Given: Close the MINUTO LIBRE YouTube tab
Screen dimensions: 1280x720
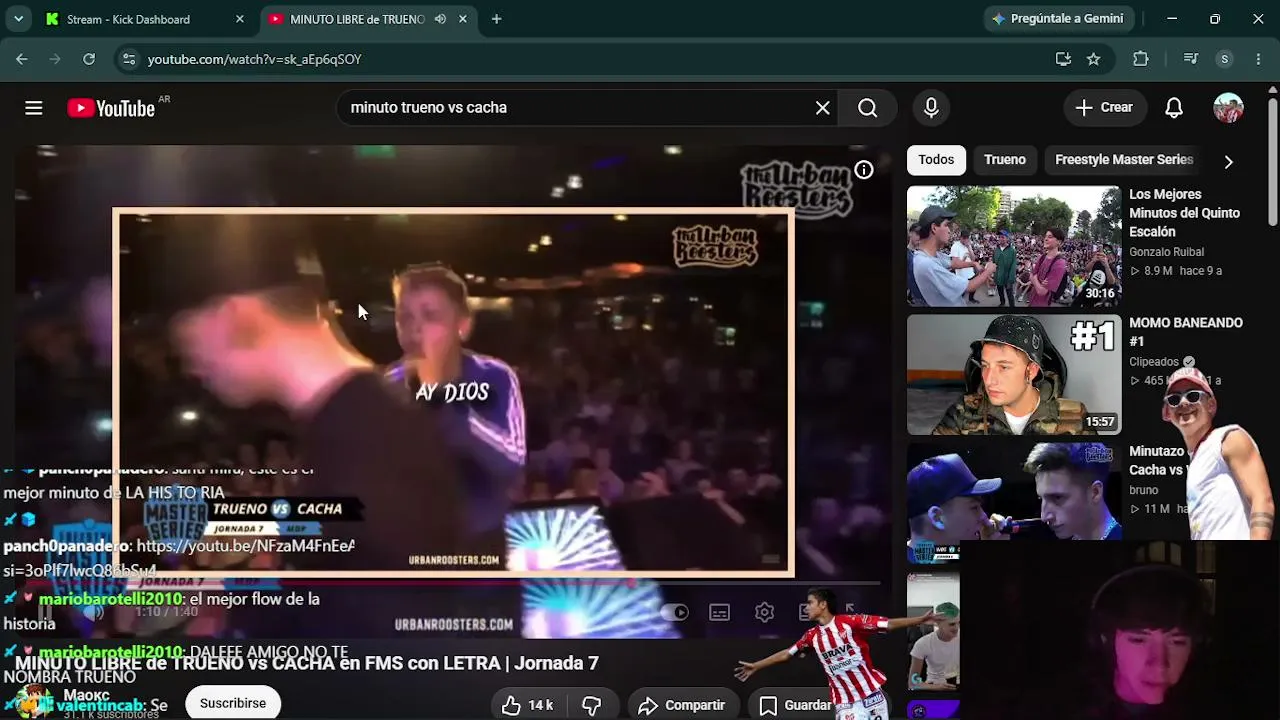Looking at the screenshot, I should (463, 19).
